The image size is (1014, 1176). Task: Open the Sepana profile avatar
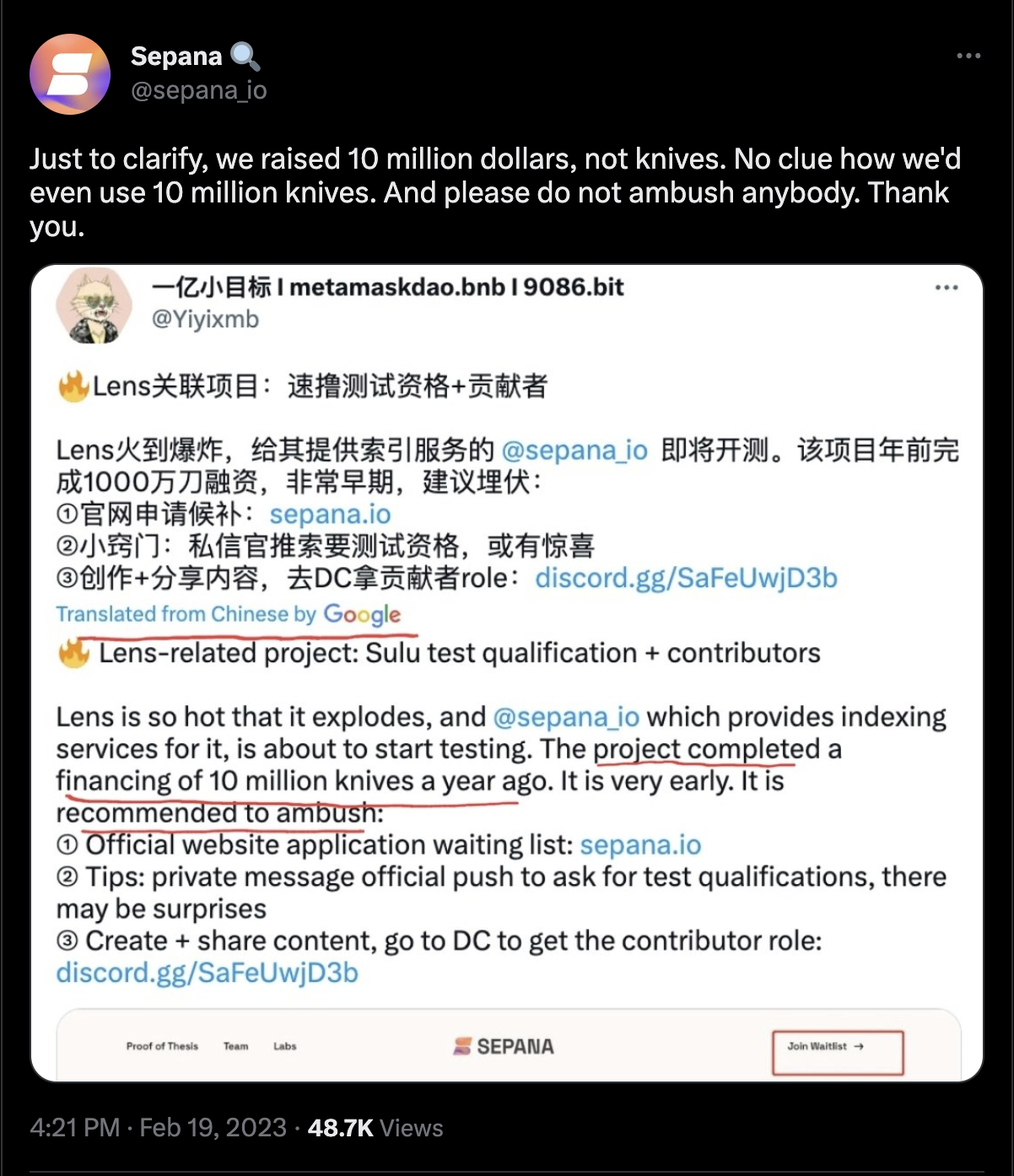(70, 74)
